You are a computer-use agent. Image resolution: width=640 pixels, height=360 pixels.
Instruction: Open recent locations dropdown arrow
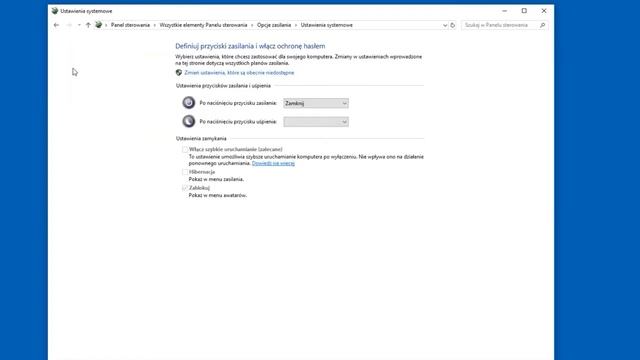click(x=79, y=25)
